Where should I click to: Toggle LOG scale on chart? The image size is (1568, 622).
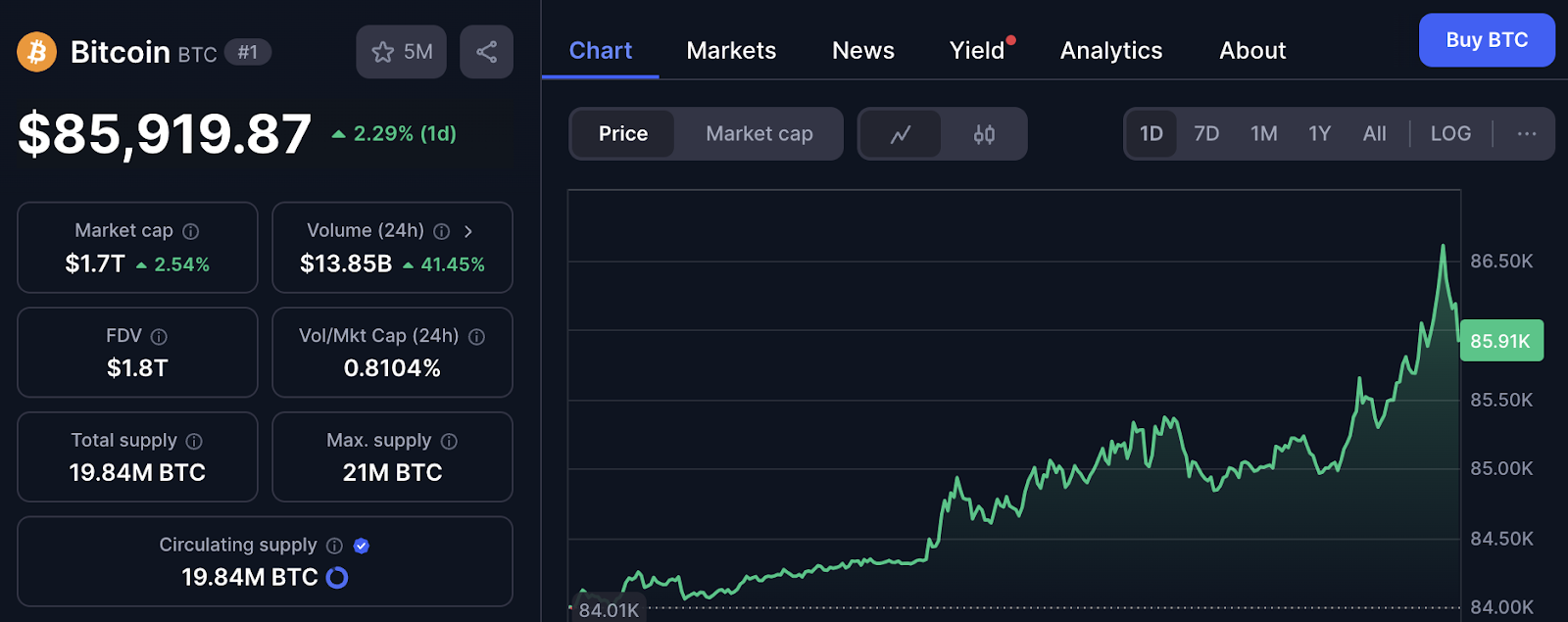[1450, 134]
